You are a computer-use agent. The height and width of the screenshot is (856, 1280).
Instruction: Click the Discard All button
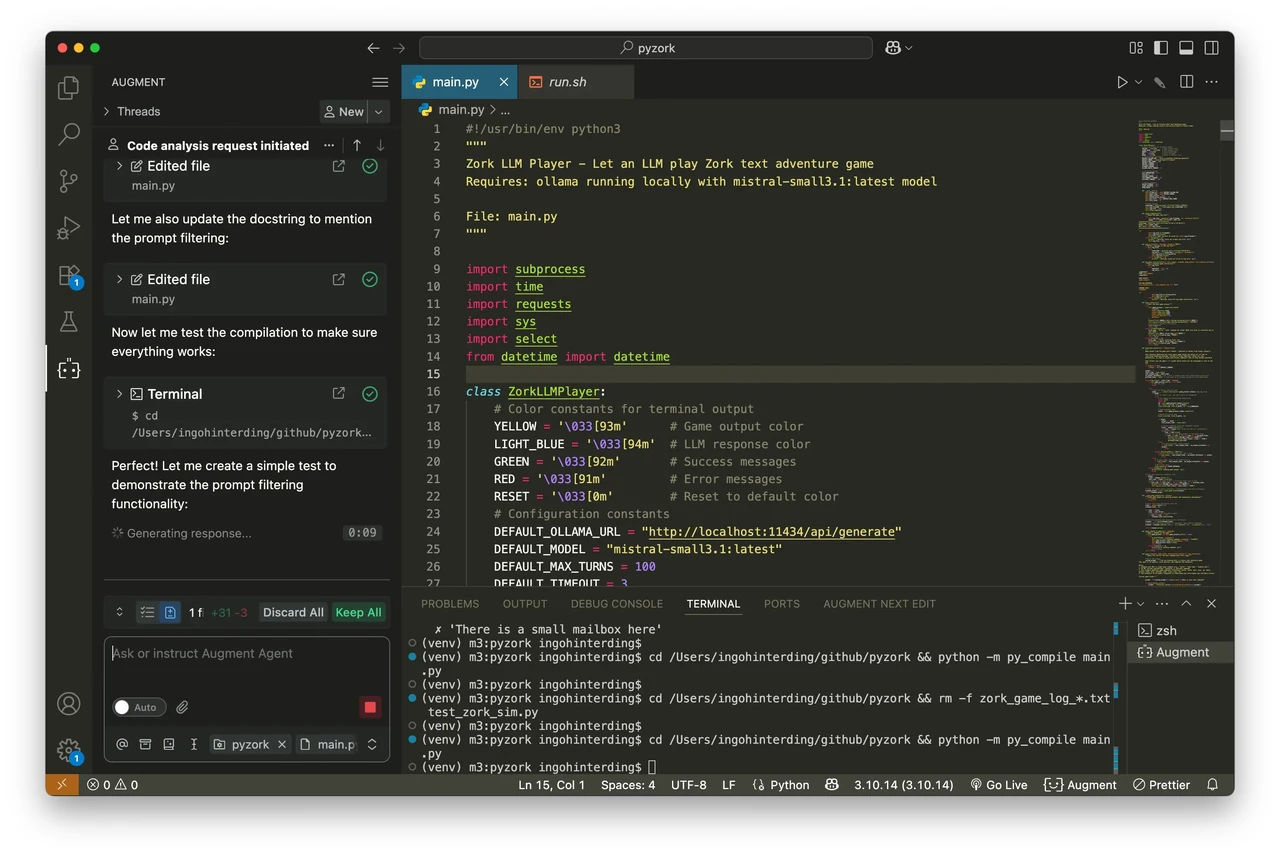point(293,612)
